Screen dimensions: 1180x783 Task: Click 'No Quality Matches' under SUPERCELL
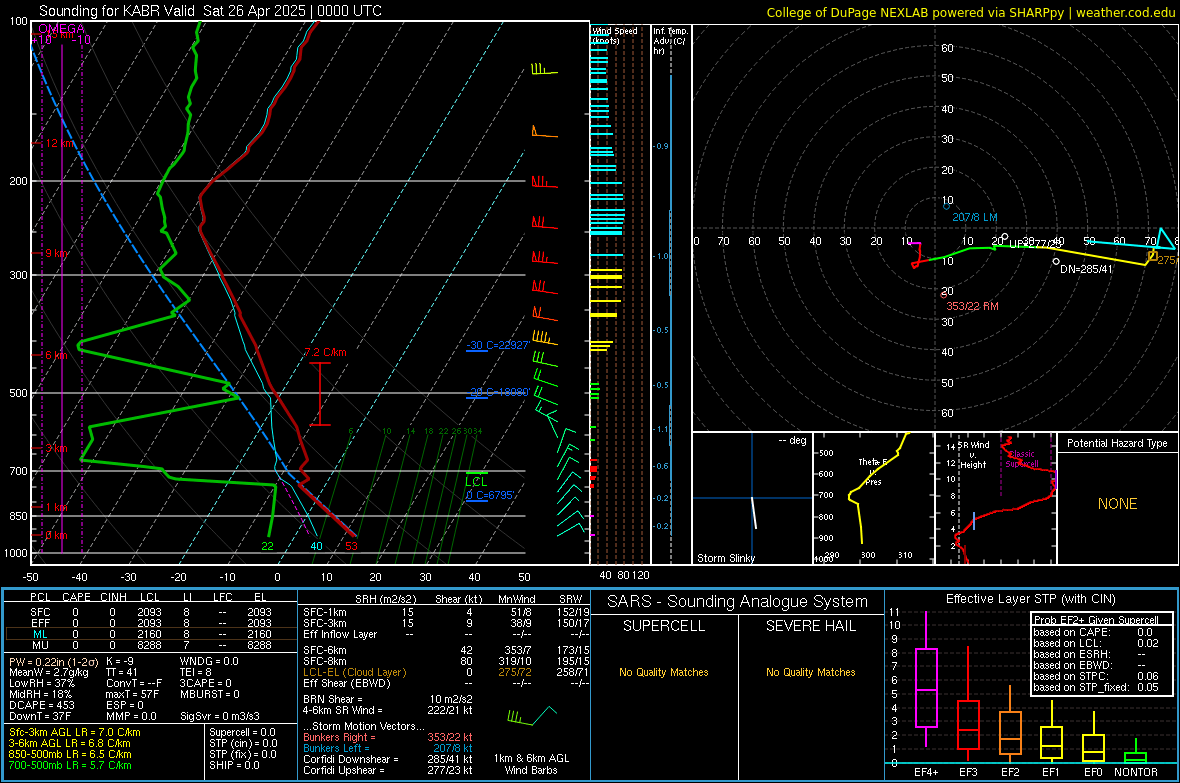click(x=664, y=672)
